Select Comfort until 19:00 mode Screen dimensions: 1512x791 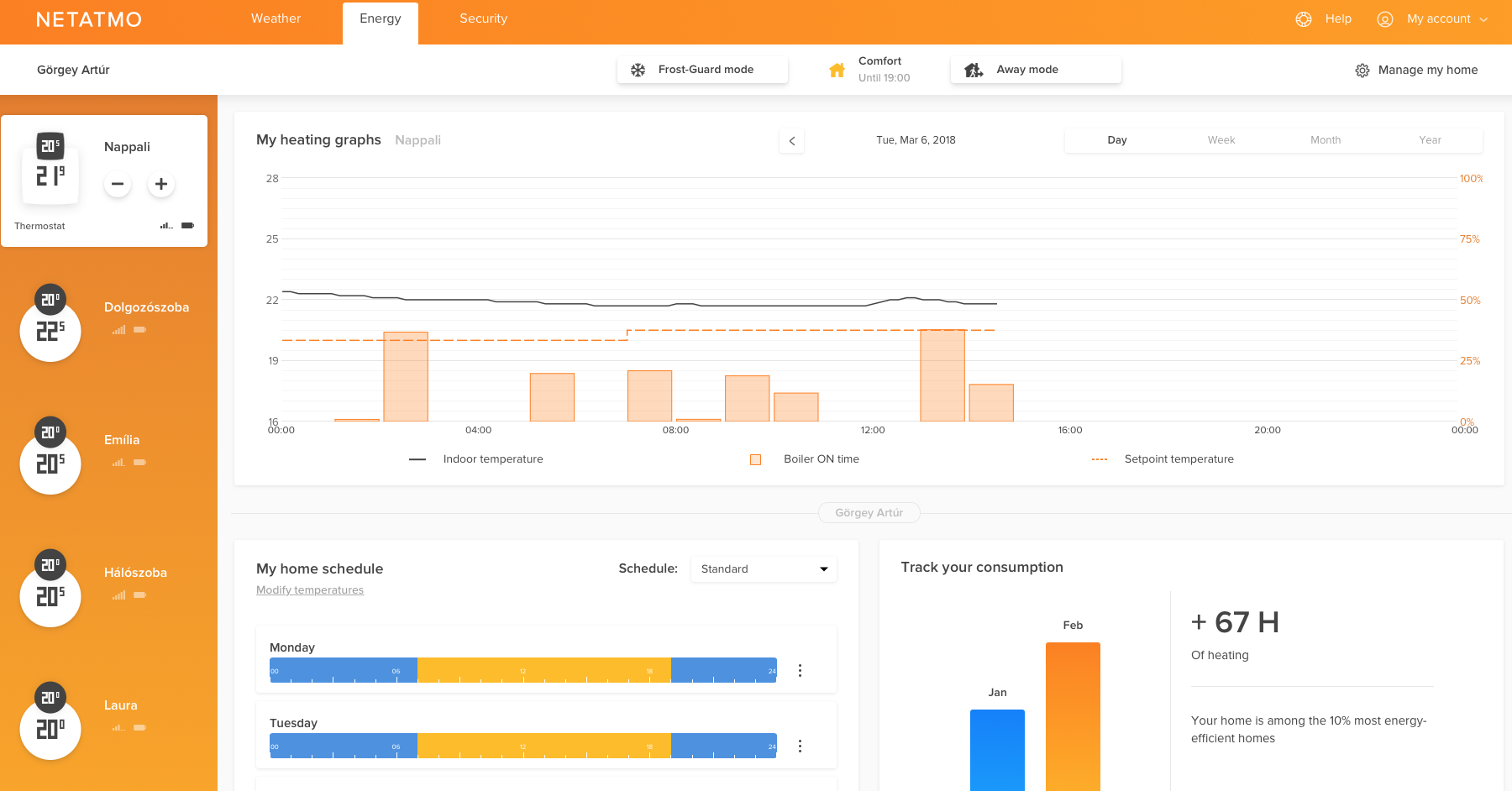coord(869,70)
